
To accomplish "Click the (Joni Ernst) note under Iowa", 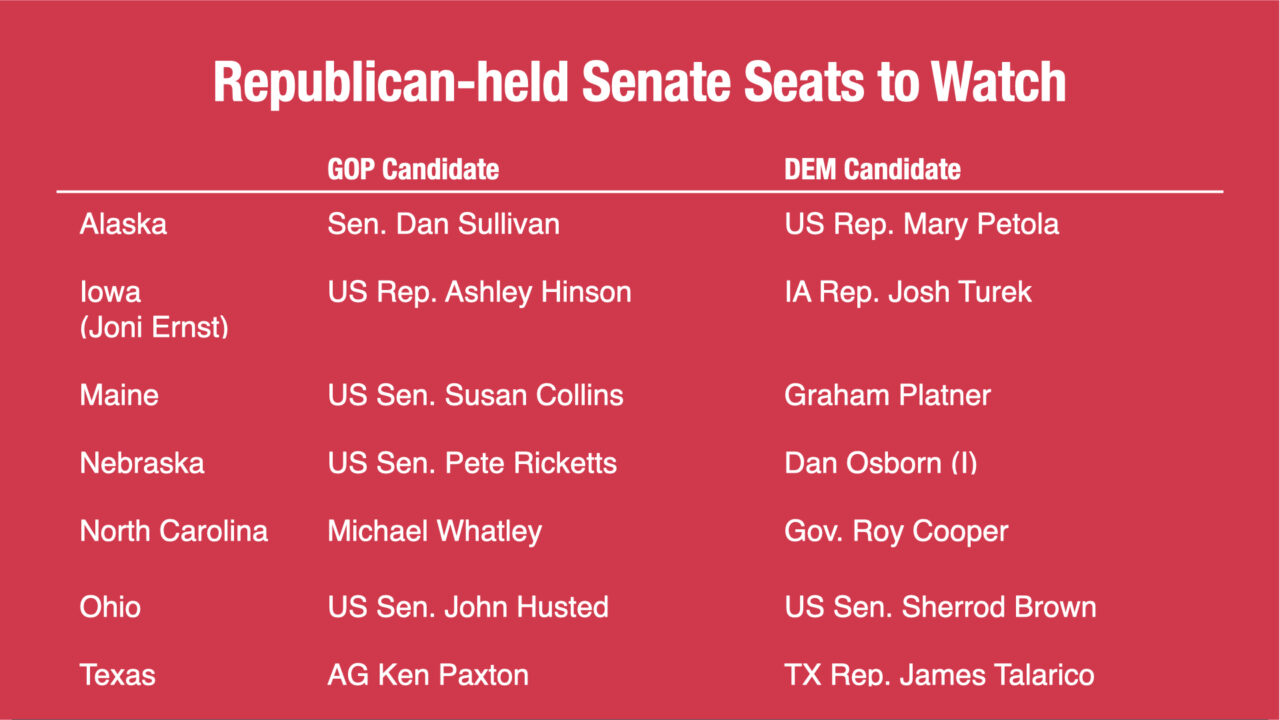I will point(154,326).
